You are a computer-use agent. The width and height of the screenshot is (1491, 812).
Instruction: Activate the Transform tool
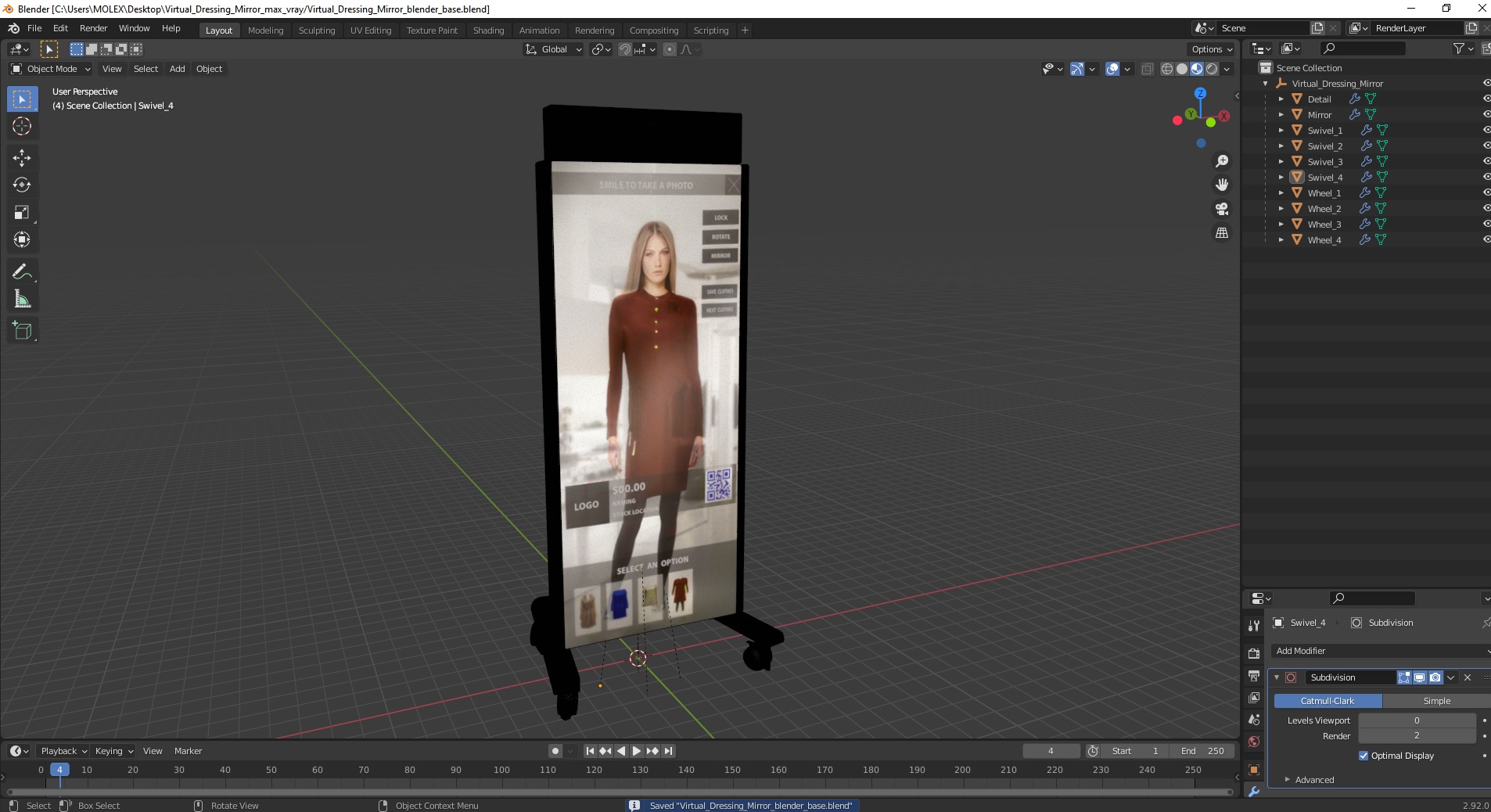point(22,240)
